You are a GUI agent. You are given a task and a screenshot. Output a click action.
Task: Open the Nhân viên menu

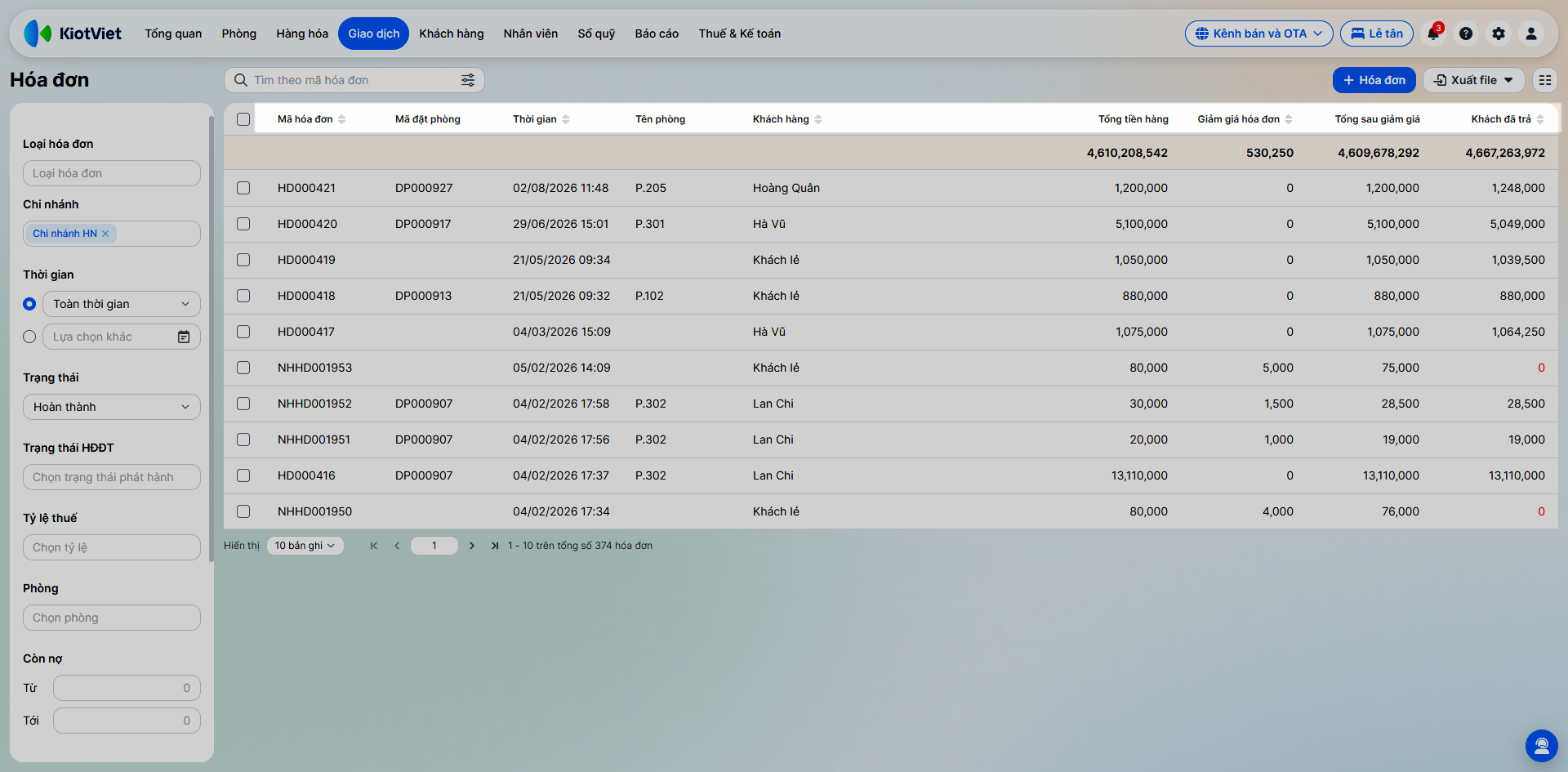[531, 33]
